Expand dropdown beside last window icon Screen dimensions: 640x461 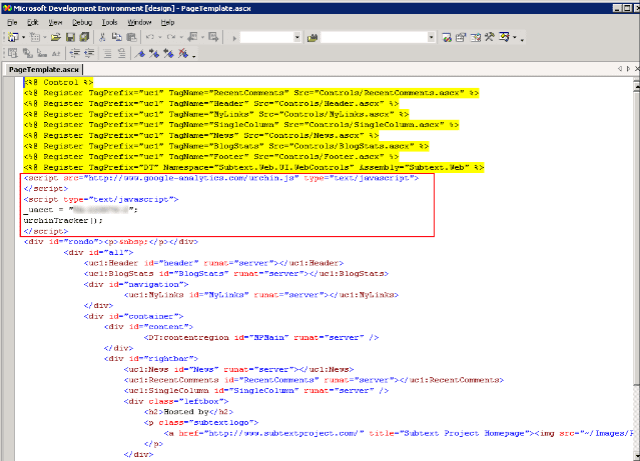(x=515, y=38)
